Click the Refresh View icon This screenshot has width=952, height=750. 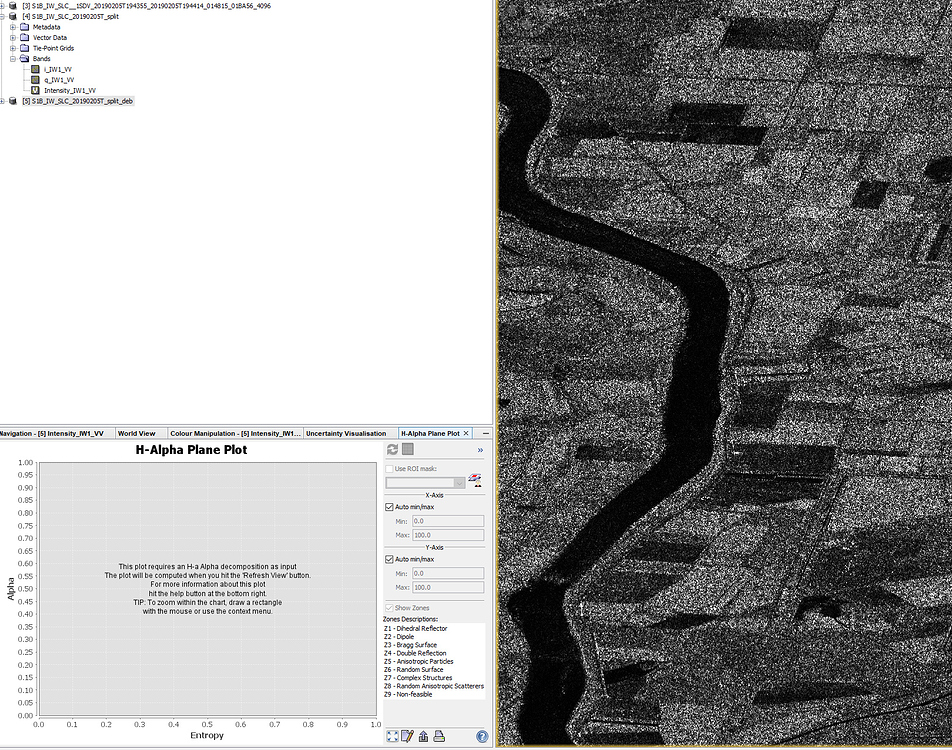point(393,450)
